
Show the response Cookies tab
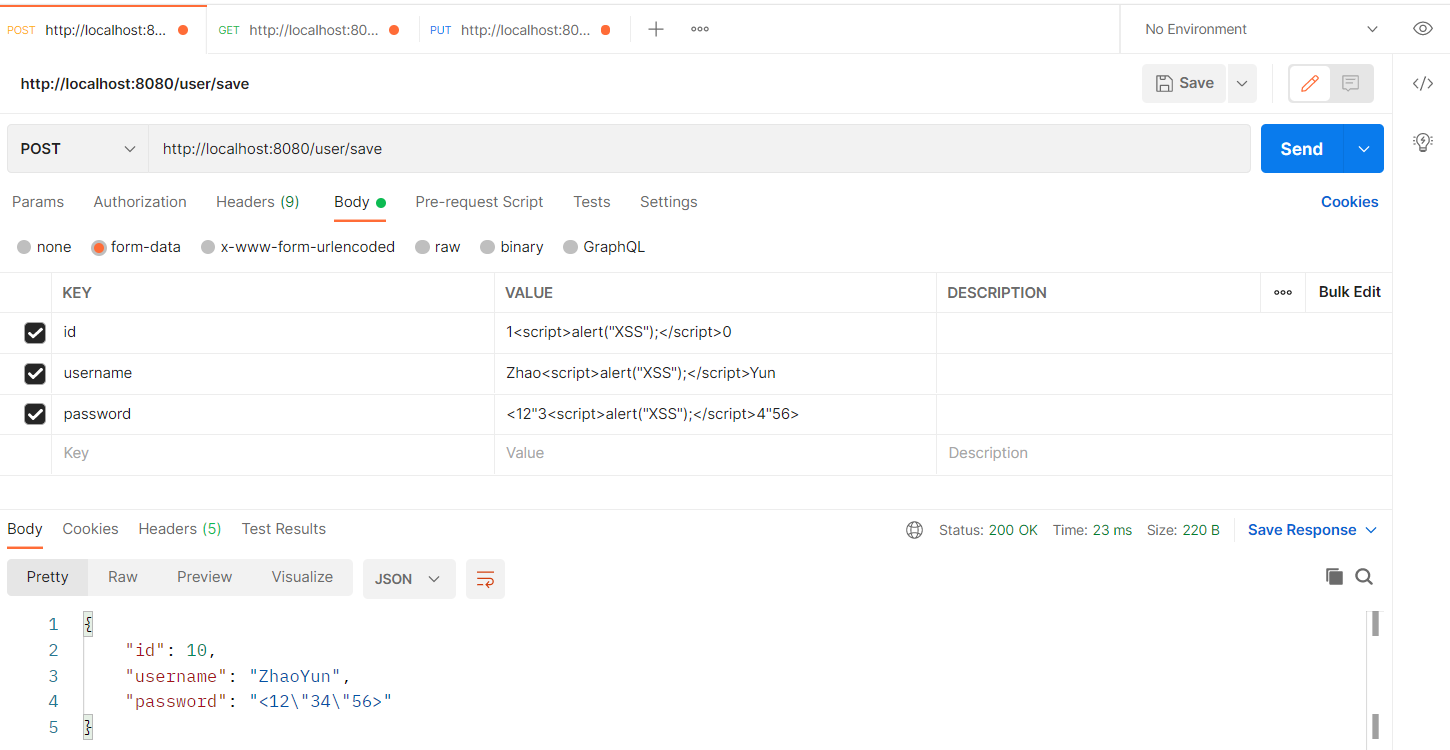click(91, 529)
